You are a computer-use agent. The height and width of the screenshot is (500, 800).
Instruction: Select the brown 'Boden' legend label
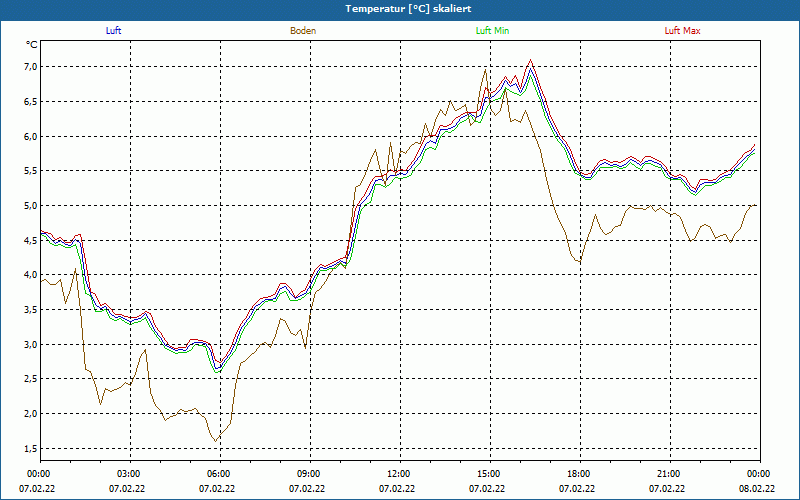tap(303, 31)
